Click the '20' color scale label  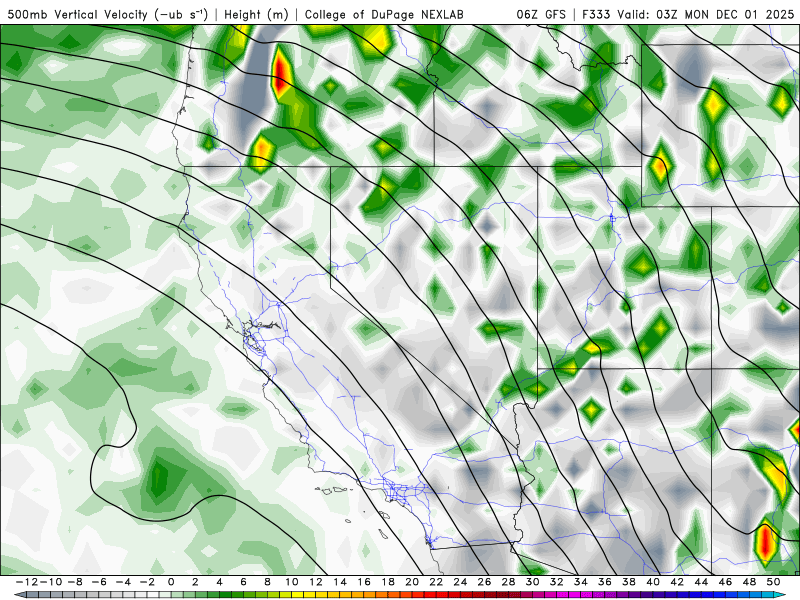click(412, 582)
